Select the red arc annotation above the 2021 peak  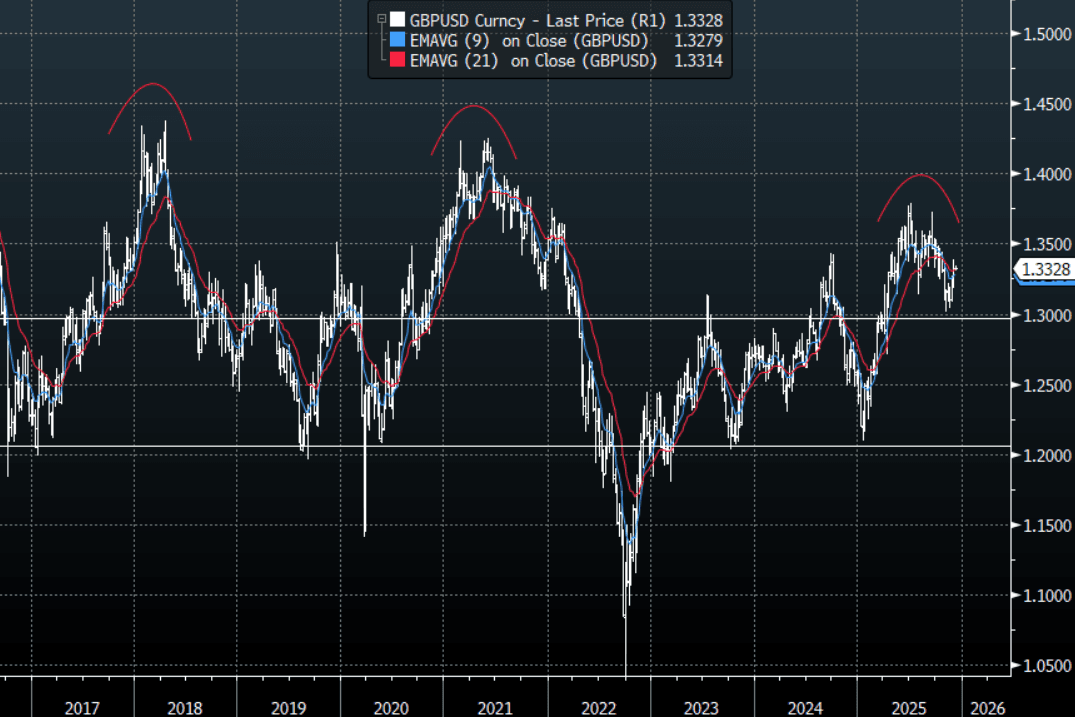pos(474,106)
